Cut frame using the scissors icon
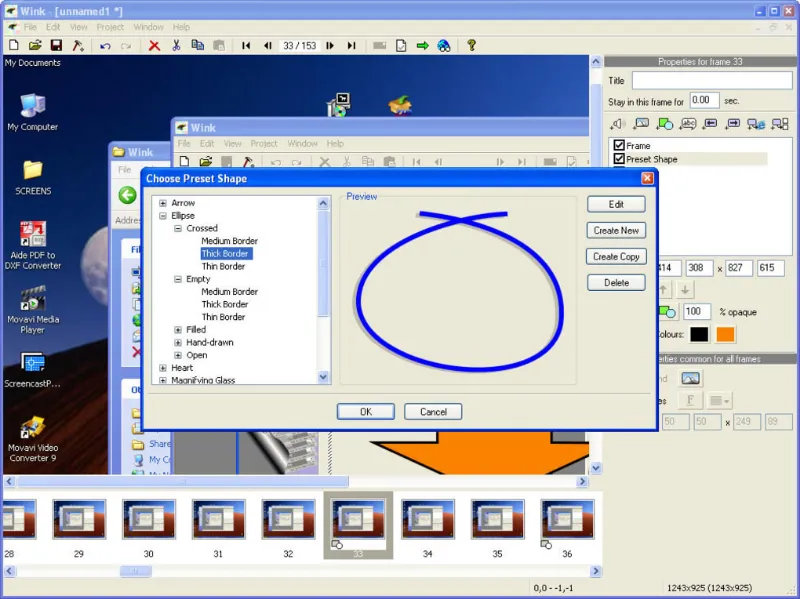 176,45
